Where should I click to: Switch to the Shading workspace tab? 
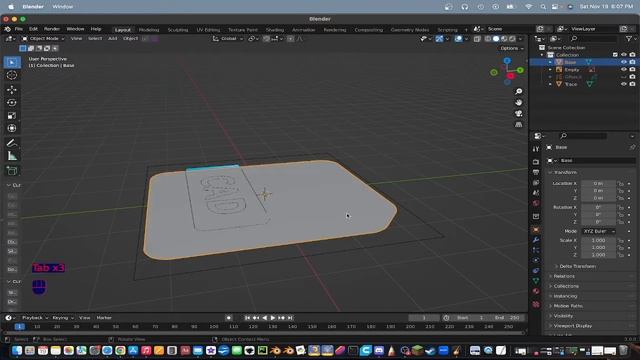[x=275, y=30]
